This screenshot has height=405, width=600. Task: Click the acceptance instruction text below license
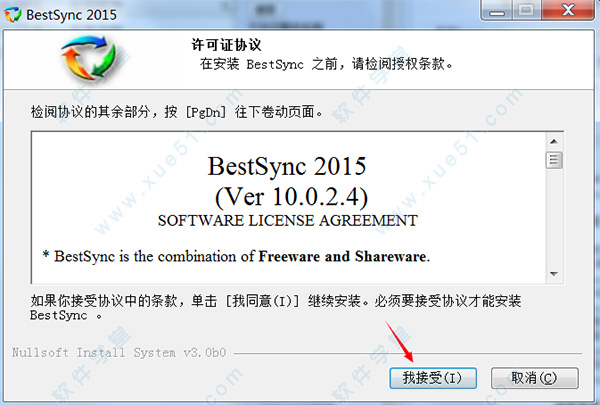click(x=270, y=301)
